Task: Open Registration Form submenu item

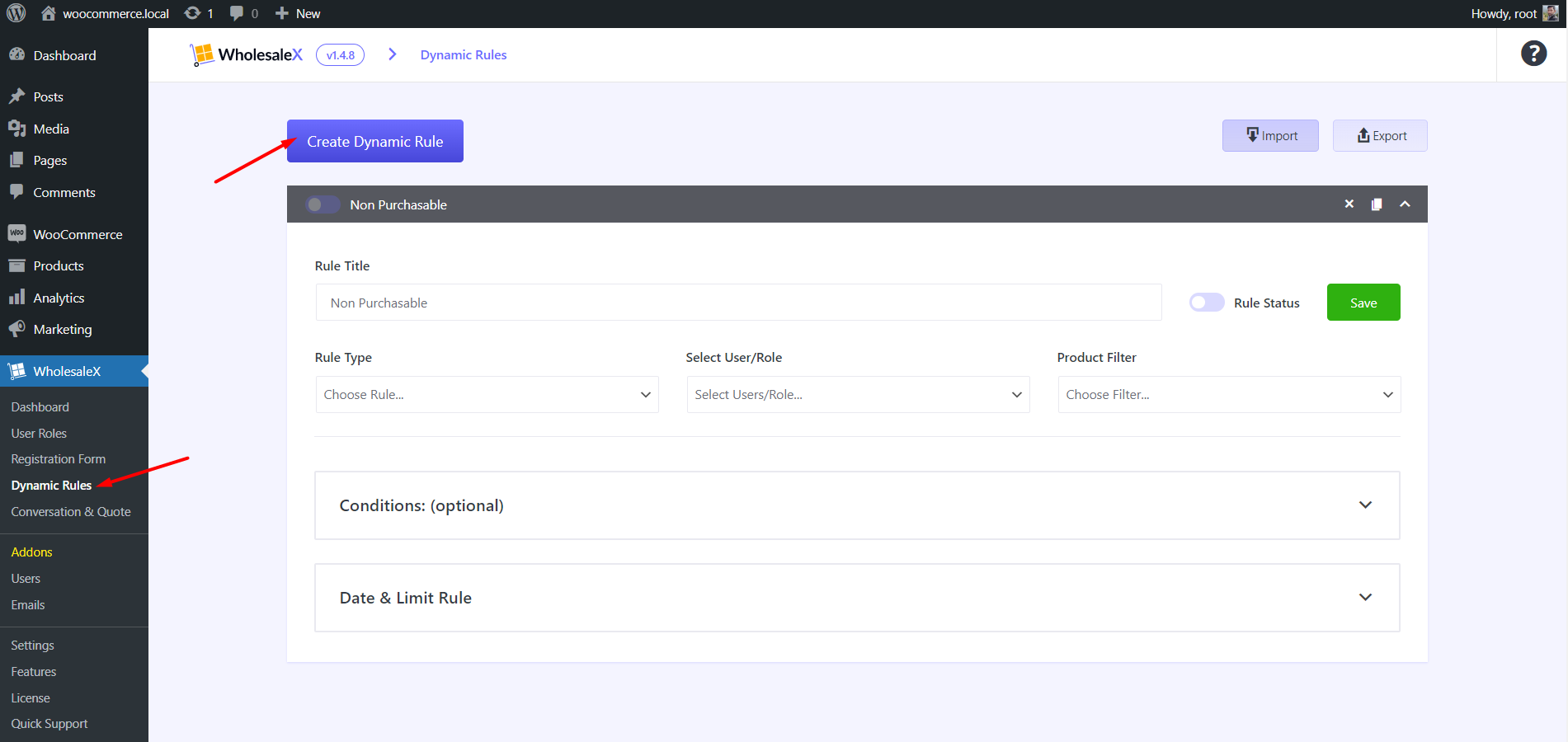Action: pos(59,458)
